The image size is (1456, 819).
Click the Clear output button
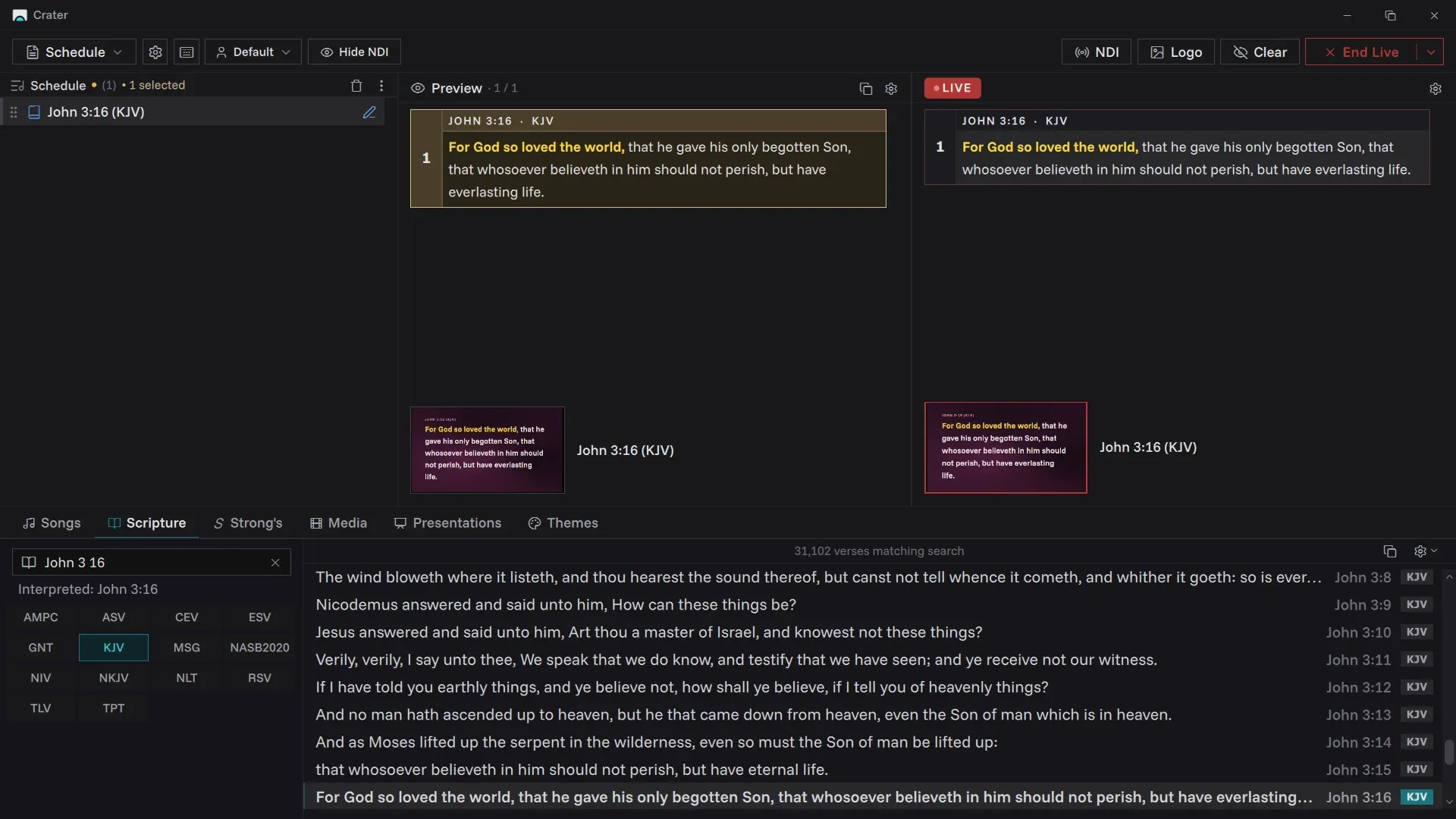coord(1260,52)
